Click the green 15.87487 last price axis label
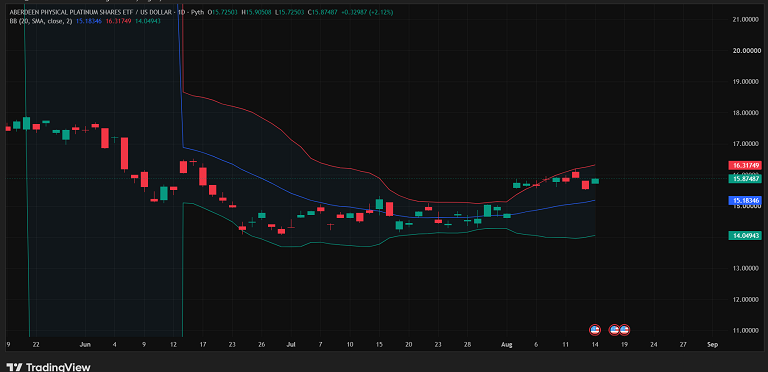The width and height of the screenshot is (768, 372). [x=744, y=179]
